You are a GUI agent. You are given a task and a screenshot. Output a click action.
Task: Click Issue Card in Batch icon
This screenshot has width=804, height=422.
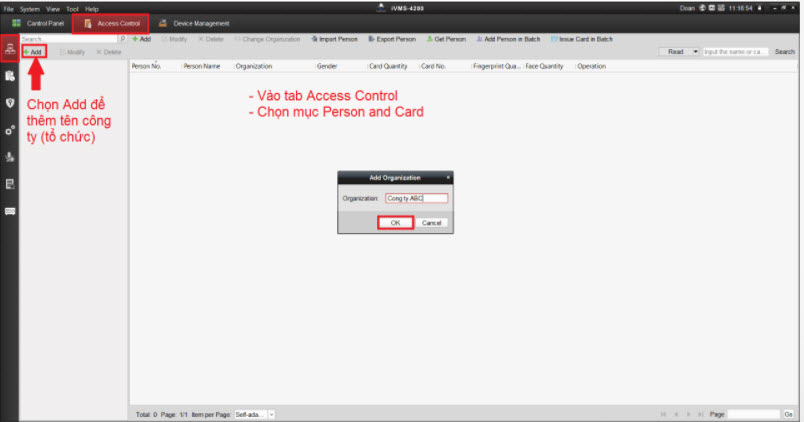(x=554, y=39)
